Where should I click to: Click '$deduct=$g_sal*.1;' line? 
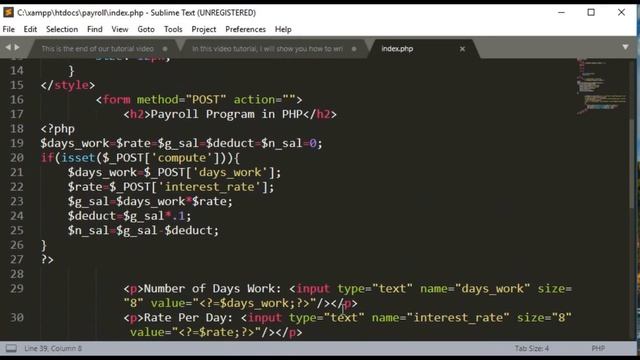(x=129, y=216)
